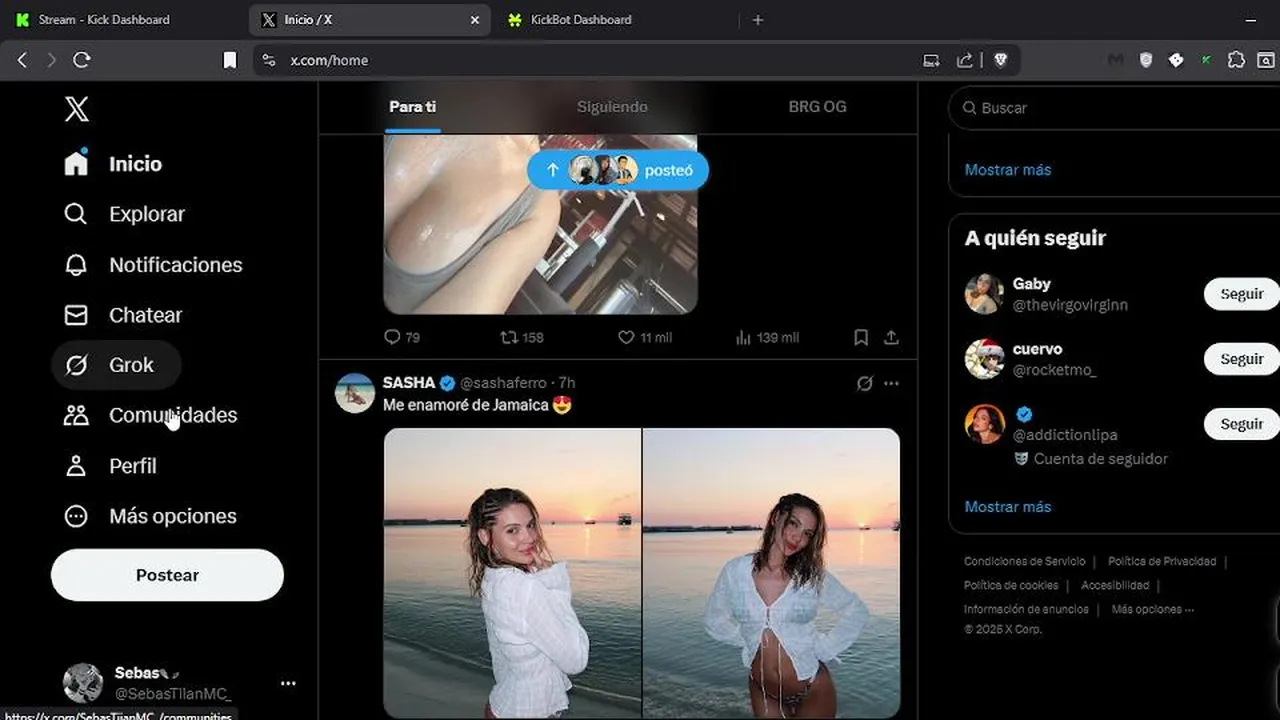Click the site info icon left of URL
The height and width of the screenshot is (720, 1280).
pyautogui.click(x=268, y=60)
